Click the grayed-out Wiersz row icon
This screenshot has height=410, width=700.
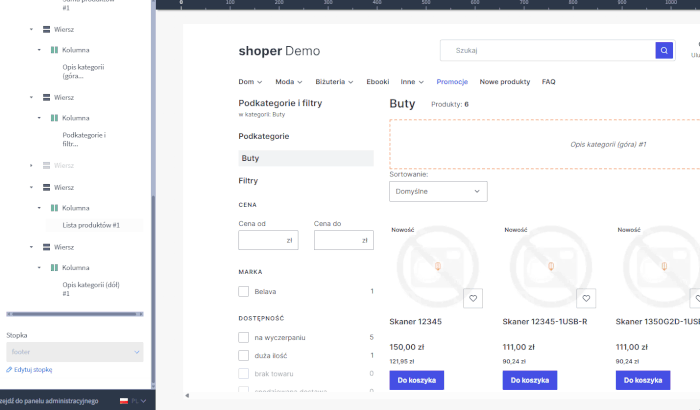pos(46,165)
